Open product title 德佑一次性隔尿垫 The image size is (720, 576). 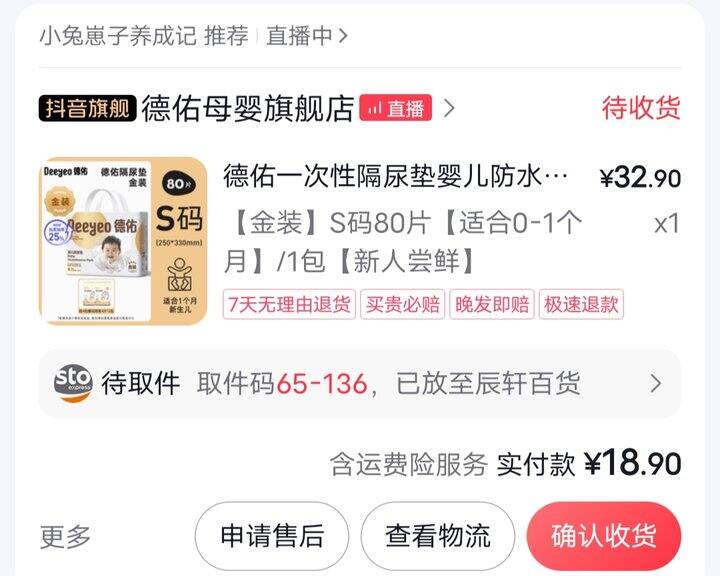point(396,176)
